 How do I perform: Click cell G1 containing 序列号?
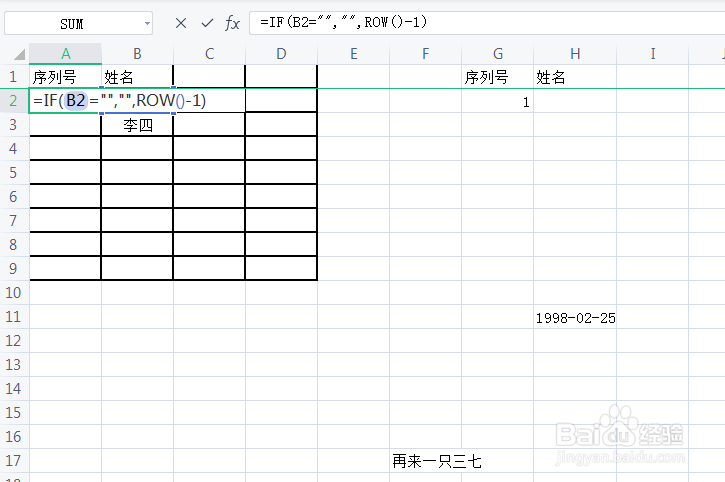498,76
